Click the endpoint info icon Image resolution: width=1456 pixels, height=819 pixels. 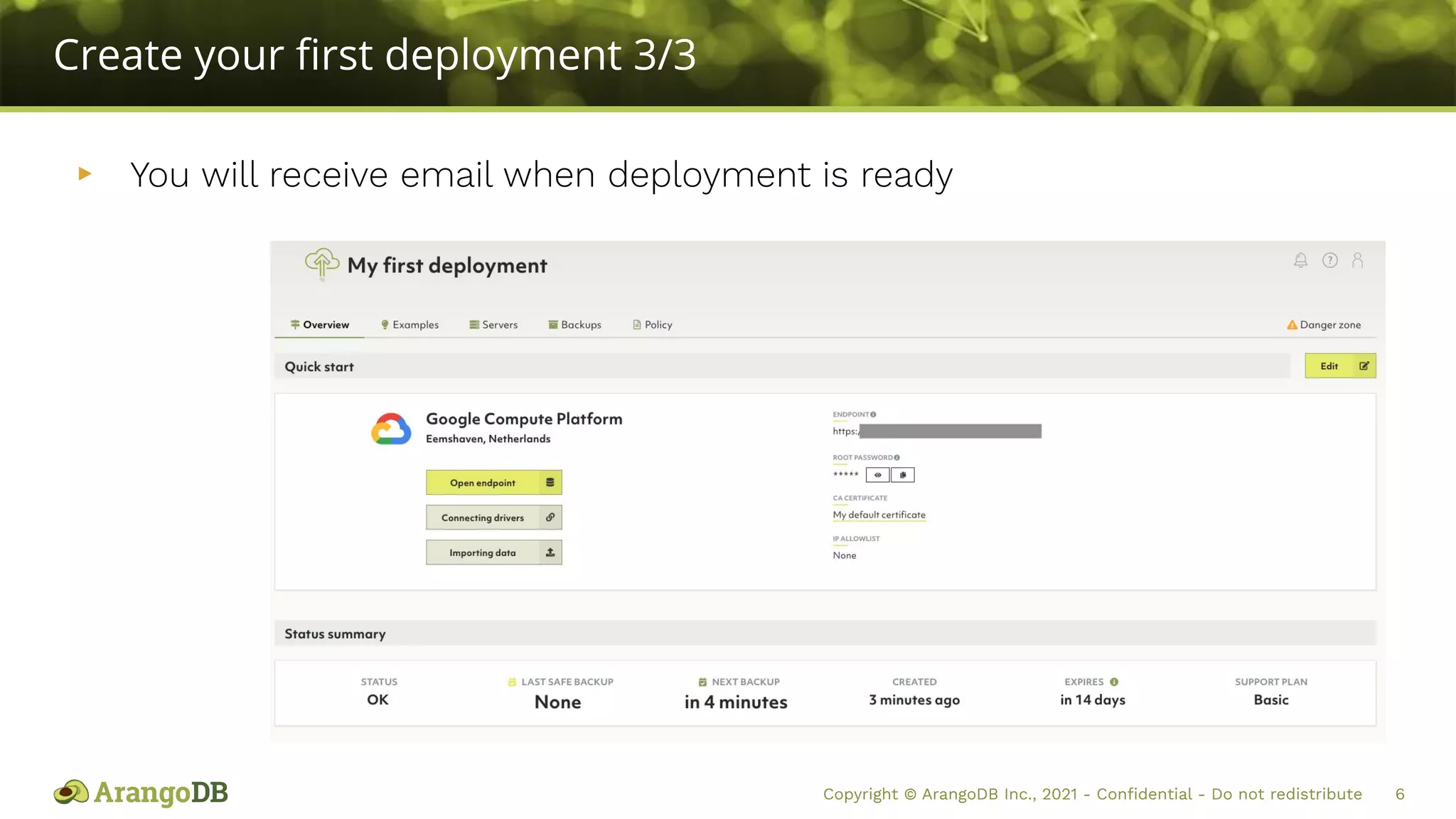(x=873, y=414)
